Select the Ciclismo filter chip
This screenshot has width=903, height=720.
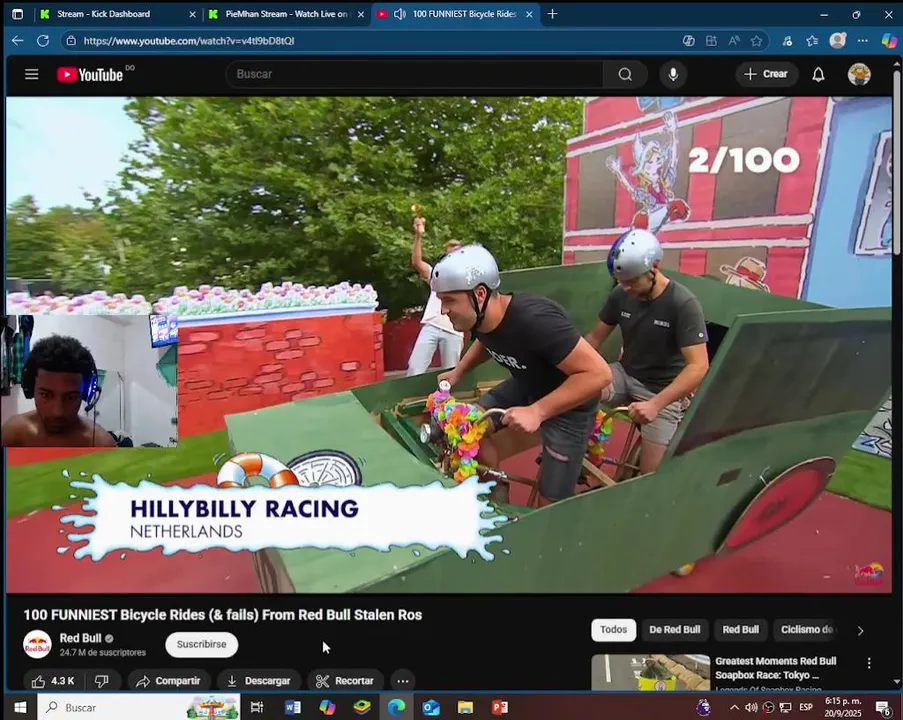pyautogui.click(x=807, y=630)
